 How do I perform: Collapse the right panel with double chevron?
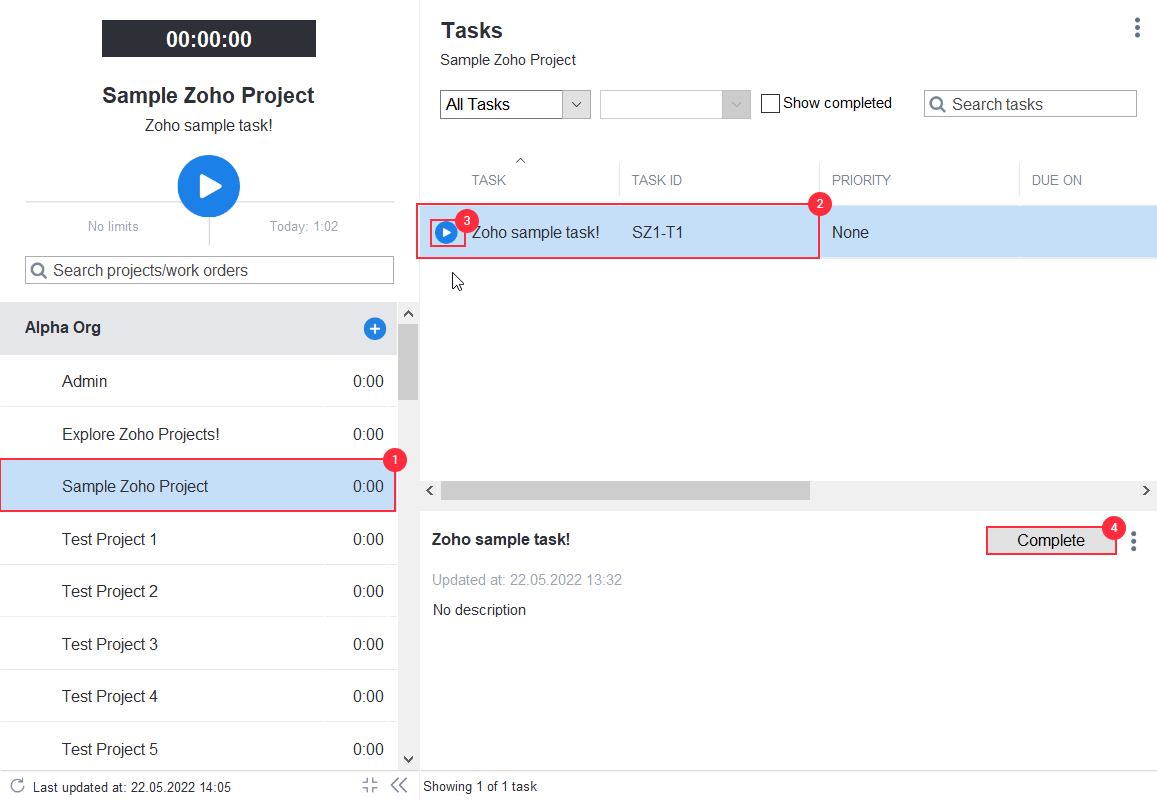pos(399,785)
